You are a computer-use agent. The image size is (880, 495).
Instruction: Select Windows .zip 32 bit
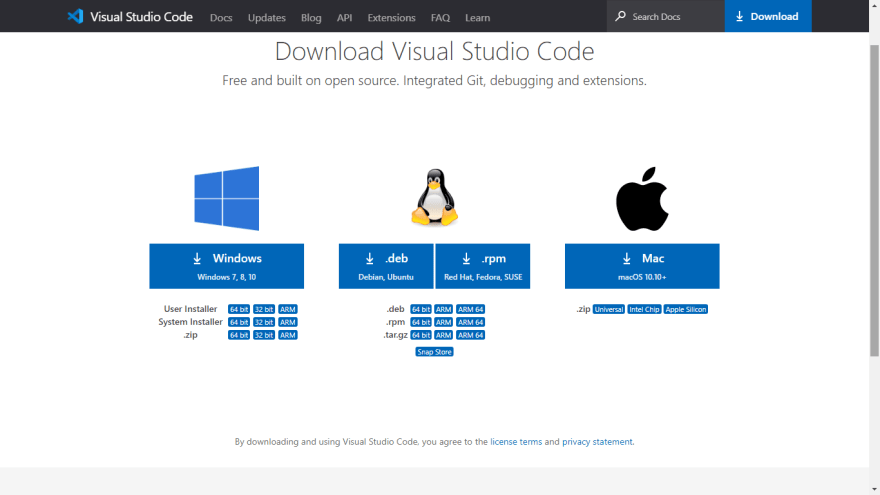264,335
